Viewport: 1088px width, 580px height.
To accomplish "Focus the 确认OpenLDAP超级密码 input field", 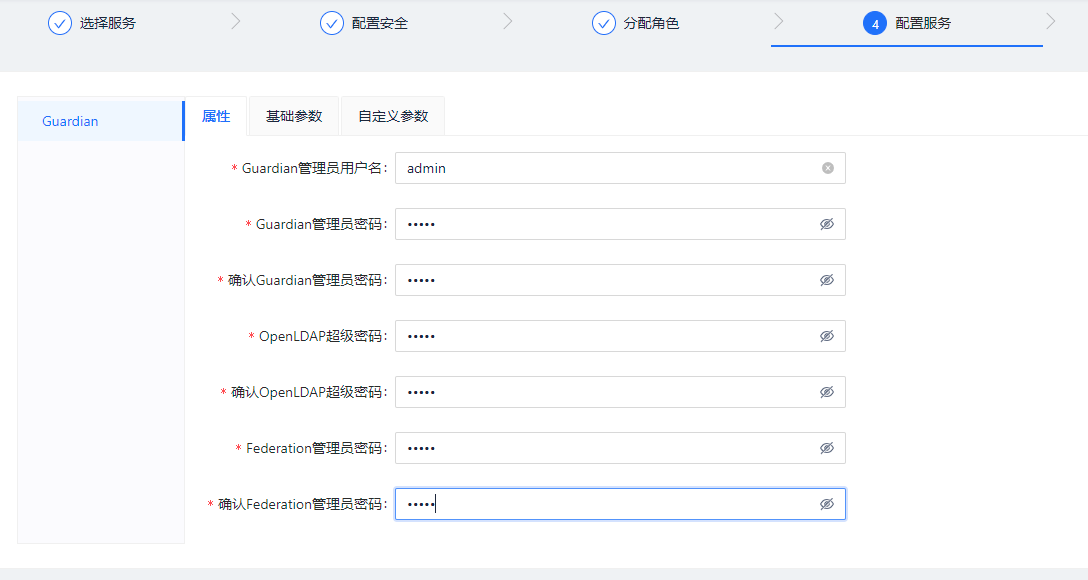I will 620,392.
